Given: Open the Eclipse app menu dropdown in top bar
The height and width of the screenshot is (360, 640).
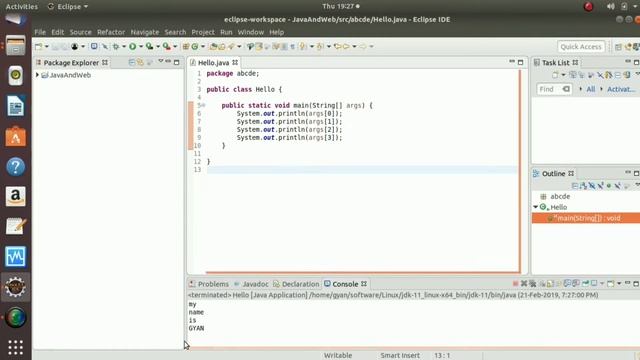Looking at the screenshot, I should pos(86,7).
